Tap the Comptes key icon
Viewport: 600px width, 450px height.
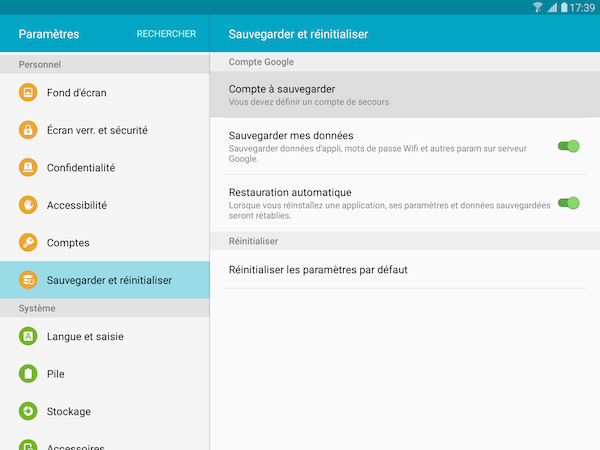pyautogui.click(x=28, y=242)
